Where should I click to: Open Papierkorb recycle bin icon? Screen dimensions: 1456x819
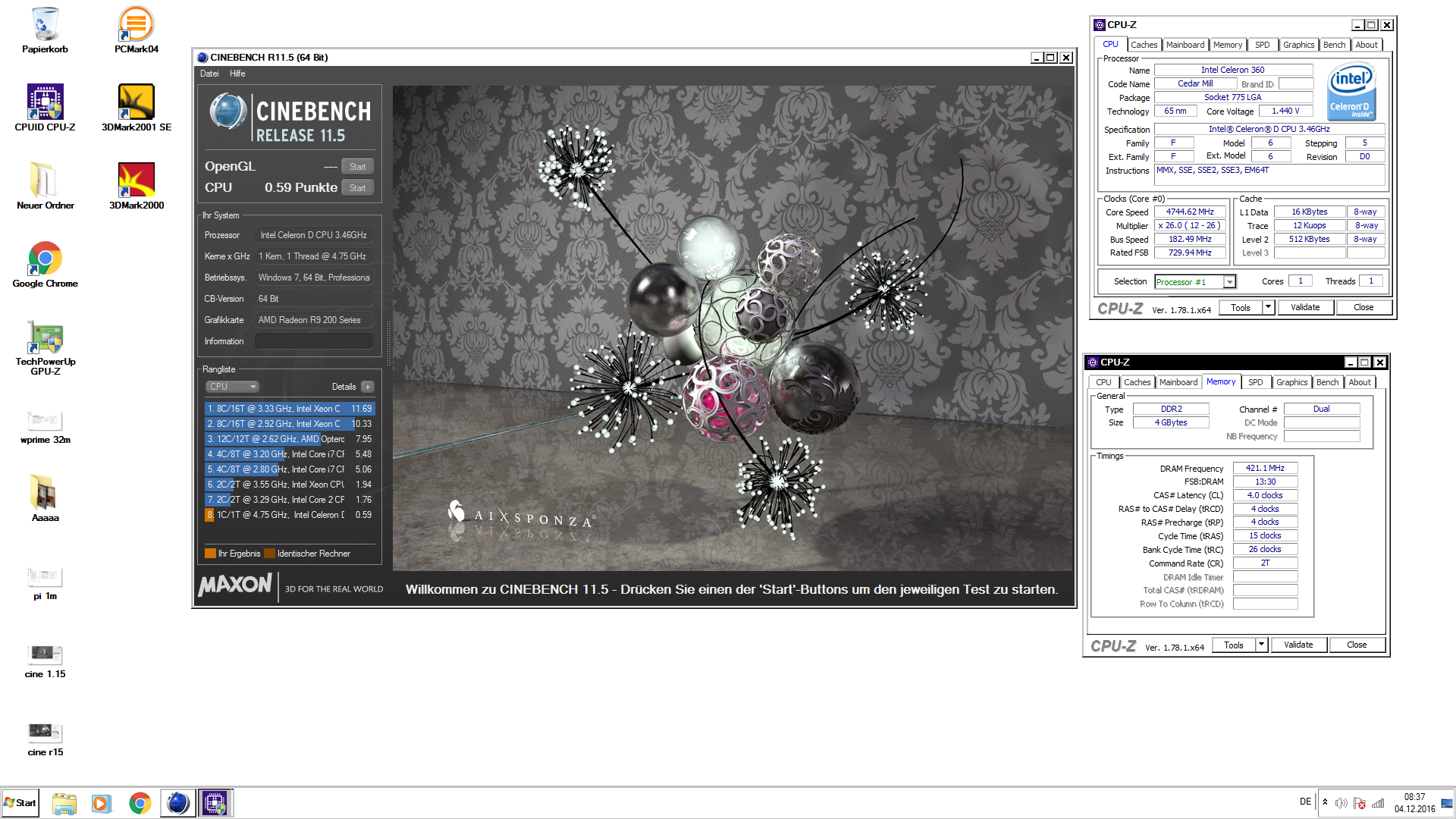pyautogui.click(x=45, y=30)
